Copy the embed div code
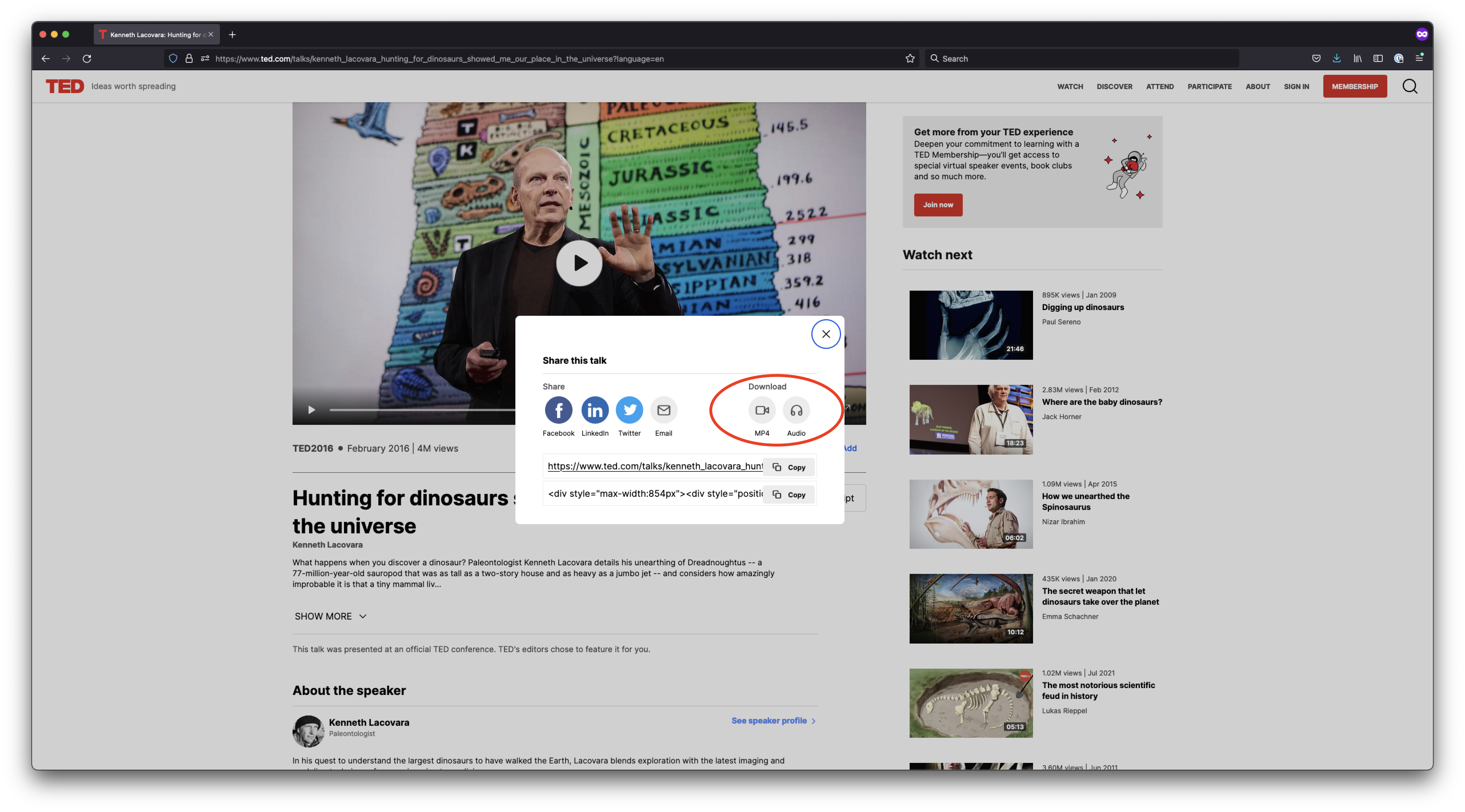Image resolution: width=1465 pixels, height=812 pixels. [789, 494]
